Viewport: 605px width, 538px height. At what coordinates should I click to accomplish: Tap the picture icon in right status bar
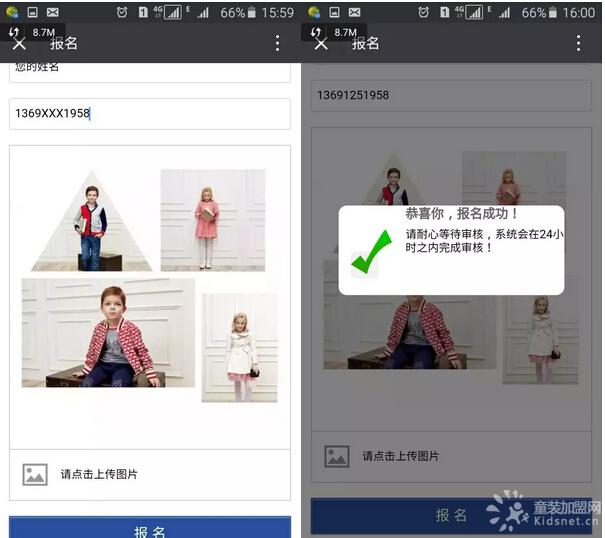pyautogui.click(x=334, y=12)
